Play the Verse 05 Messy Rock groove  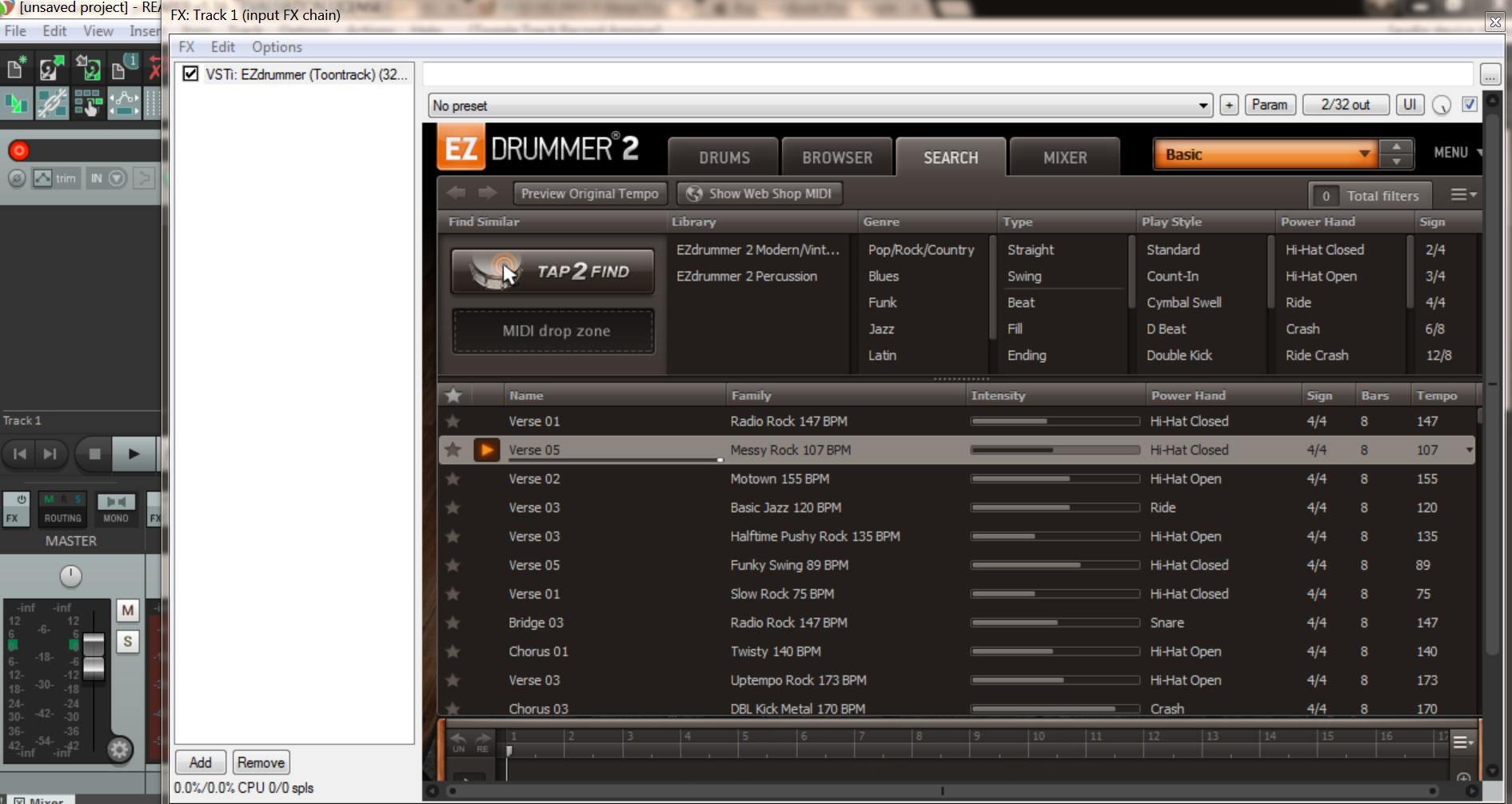[x=487, y=450]
